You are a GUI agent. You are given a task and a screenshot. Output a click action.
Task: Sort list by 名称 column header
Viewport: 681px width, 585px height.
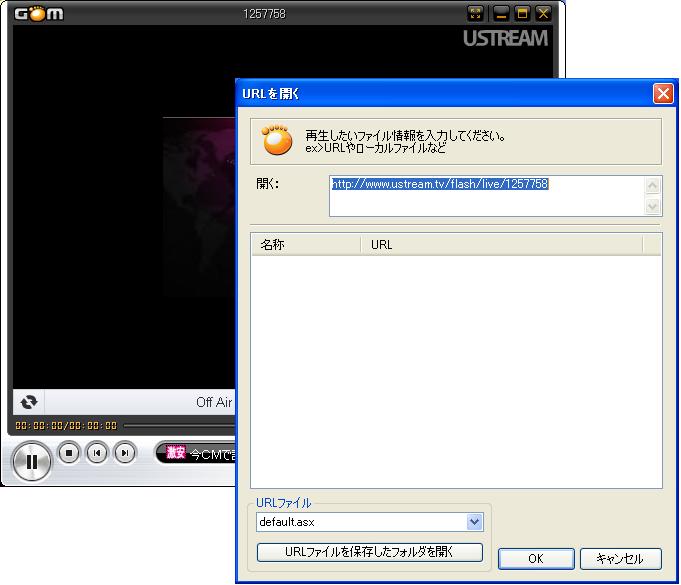pyautogui.click(x=306, y=245)
